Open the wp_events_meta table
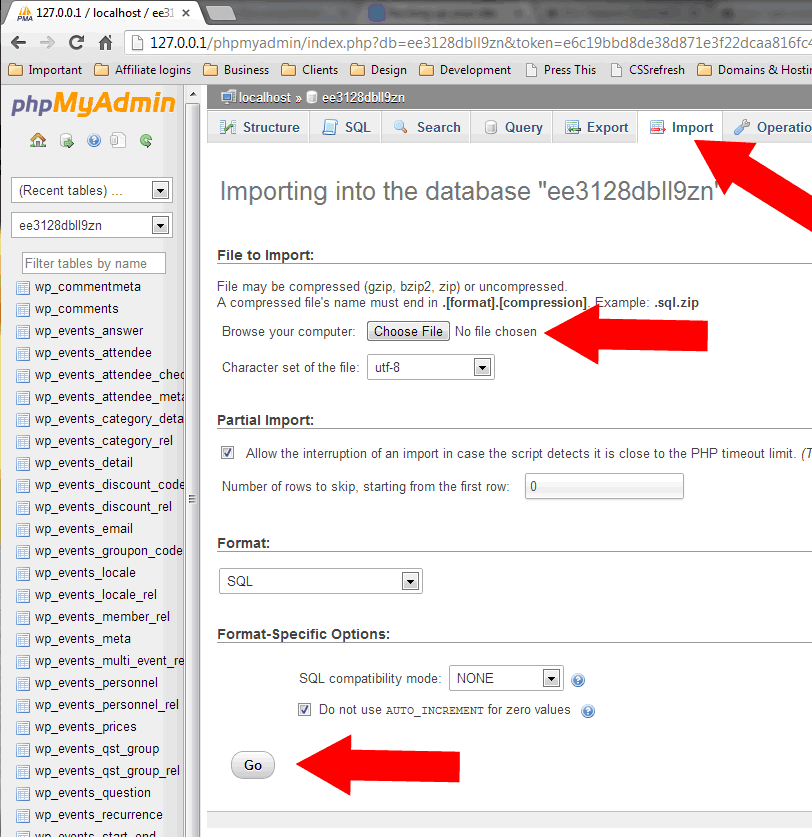Image resolution: width=812 pixels, height=837 pixels. point(83,639)
